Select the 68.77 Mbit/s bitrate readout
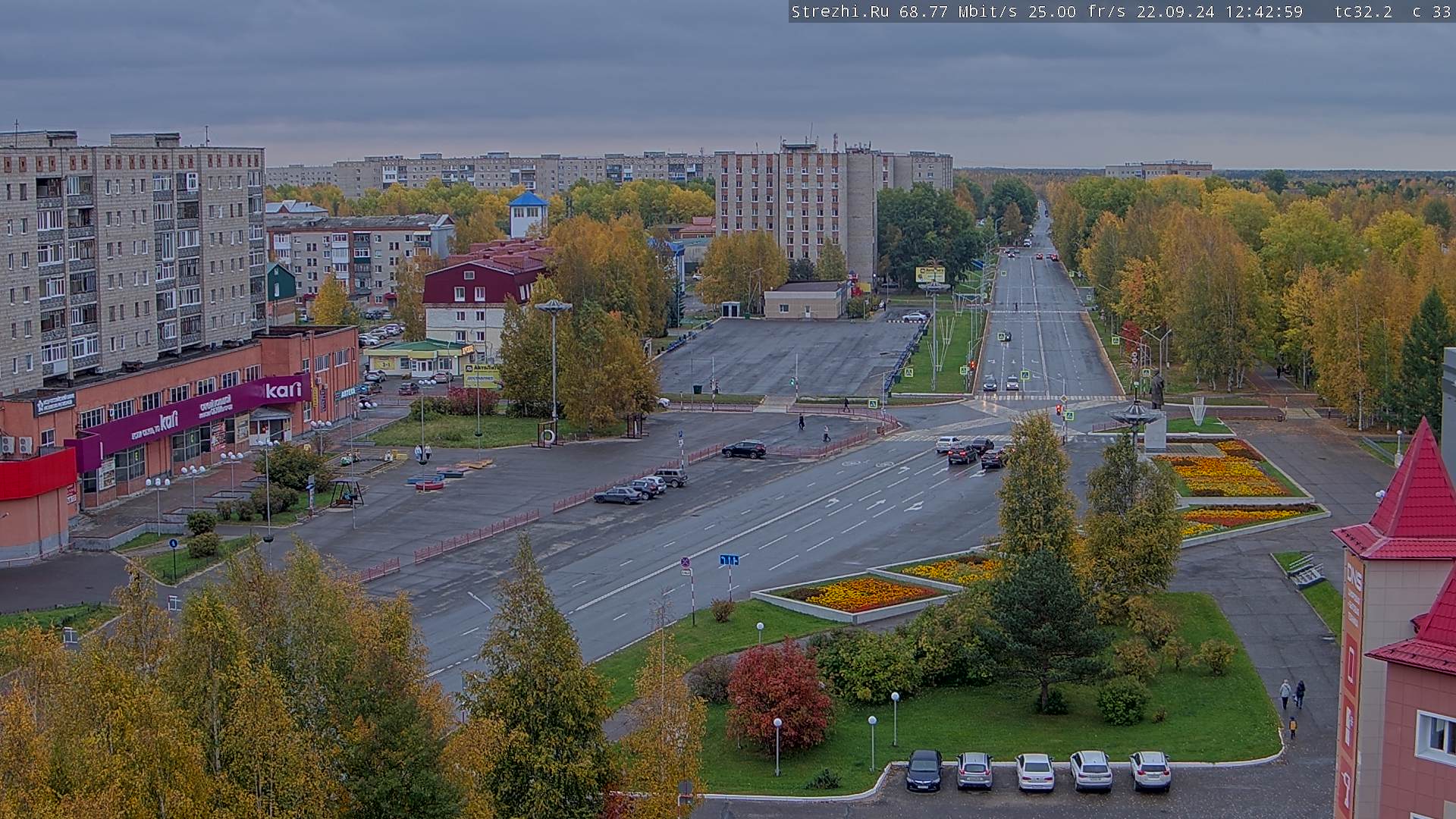Screen dimensions: 1456x819 pos(959,11)
